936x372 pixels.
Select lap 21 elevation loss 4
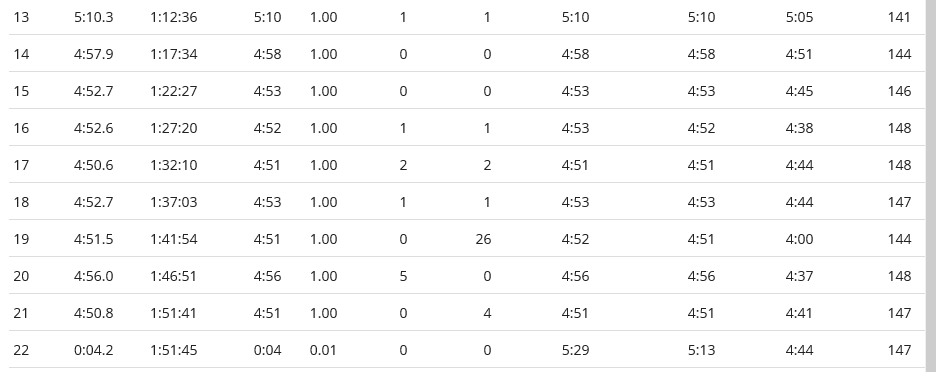[487, 313]
